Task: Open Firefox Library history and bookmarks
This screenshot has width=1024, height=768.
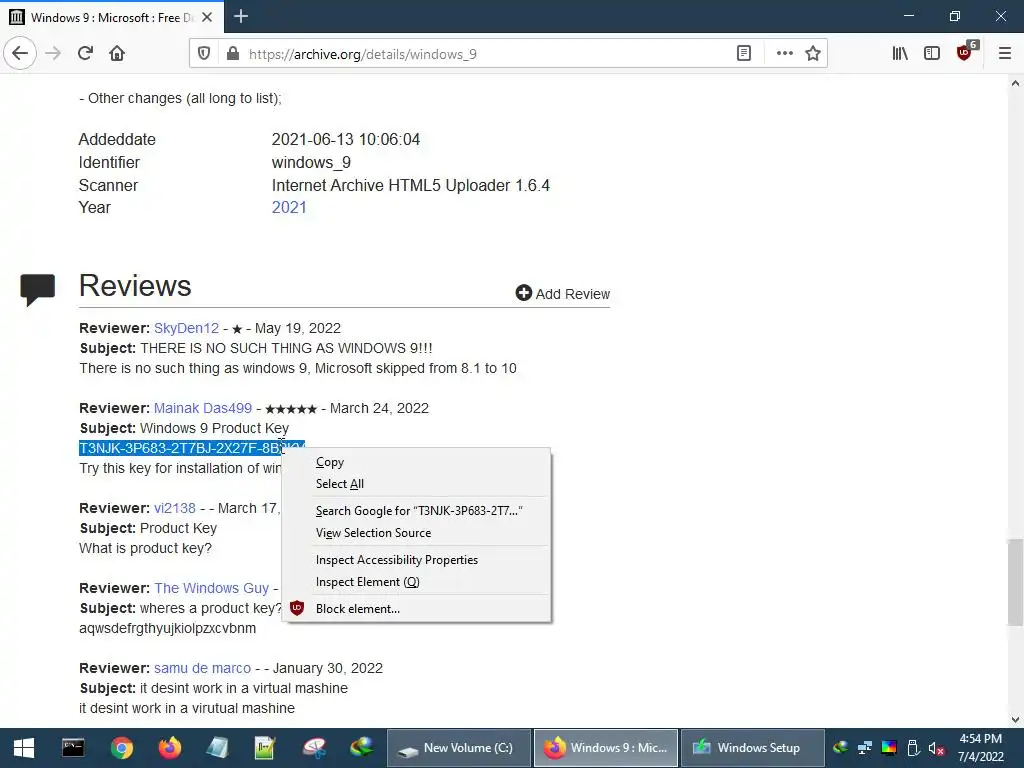Action: click(900, 53)
